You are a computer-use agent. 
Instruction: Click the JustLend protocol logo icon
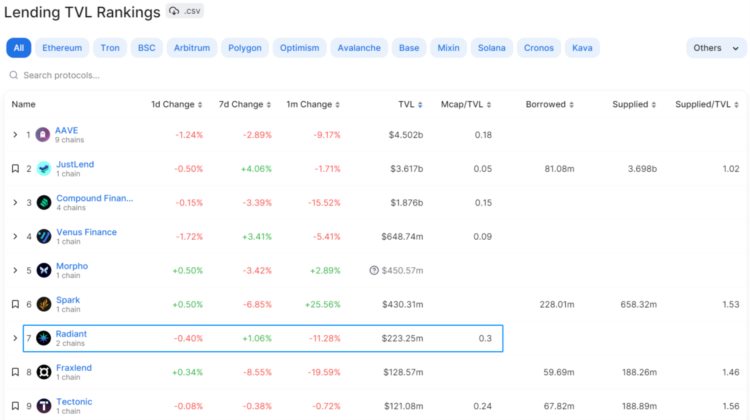pos(43,169)
